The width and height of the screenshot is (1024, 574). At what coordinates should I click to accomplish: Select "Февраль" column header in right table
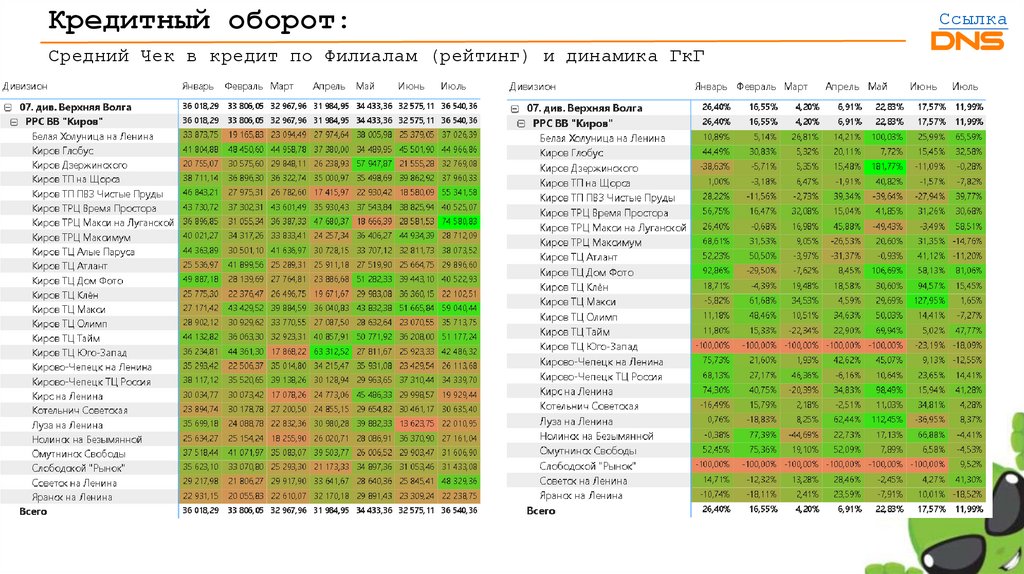pos(756,87)
